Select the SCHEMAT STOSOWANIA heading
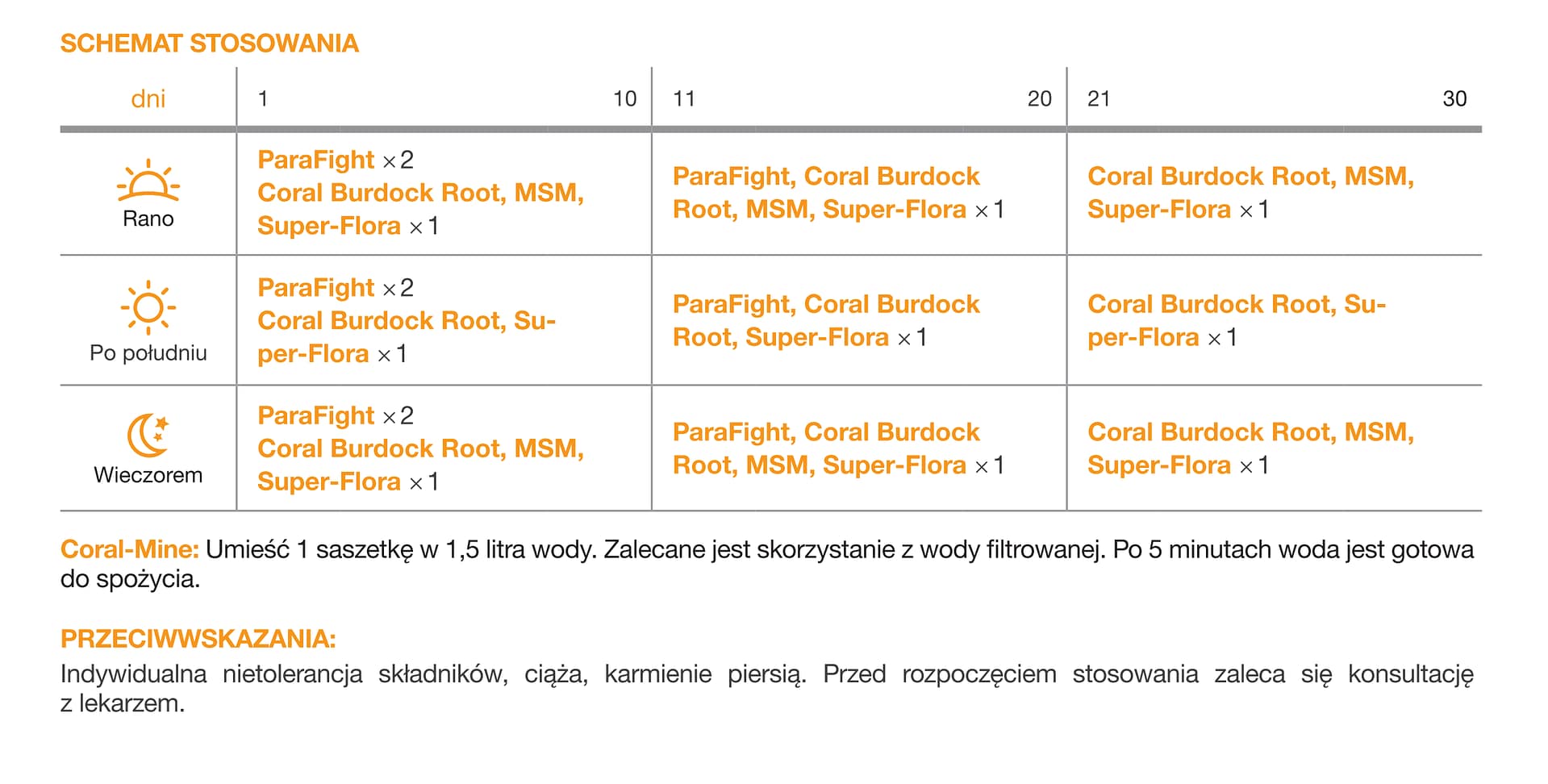The height and width of the screenshot is (784, 1548). tap(210, 44)
